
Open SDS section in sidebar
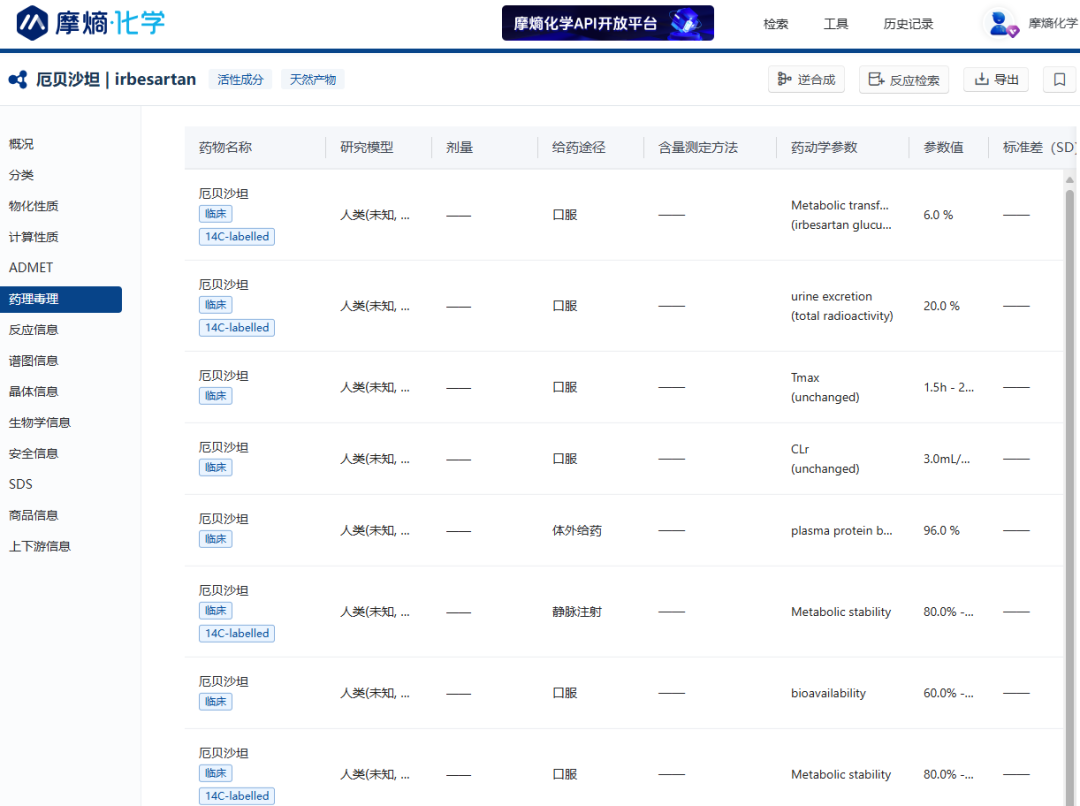point(21,484)
